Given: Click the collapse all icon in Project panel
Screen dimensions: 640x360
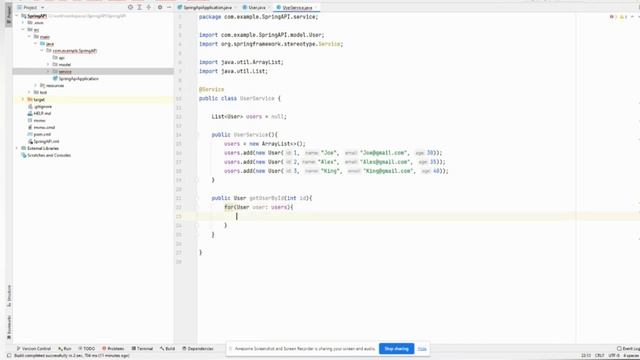Looking at the screenshot, I should [x=149, y=7].
